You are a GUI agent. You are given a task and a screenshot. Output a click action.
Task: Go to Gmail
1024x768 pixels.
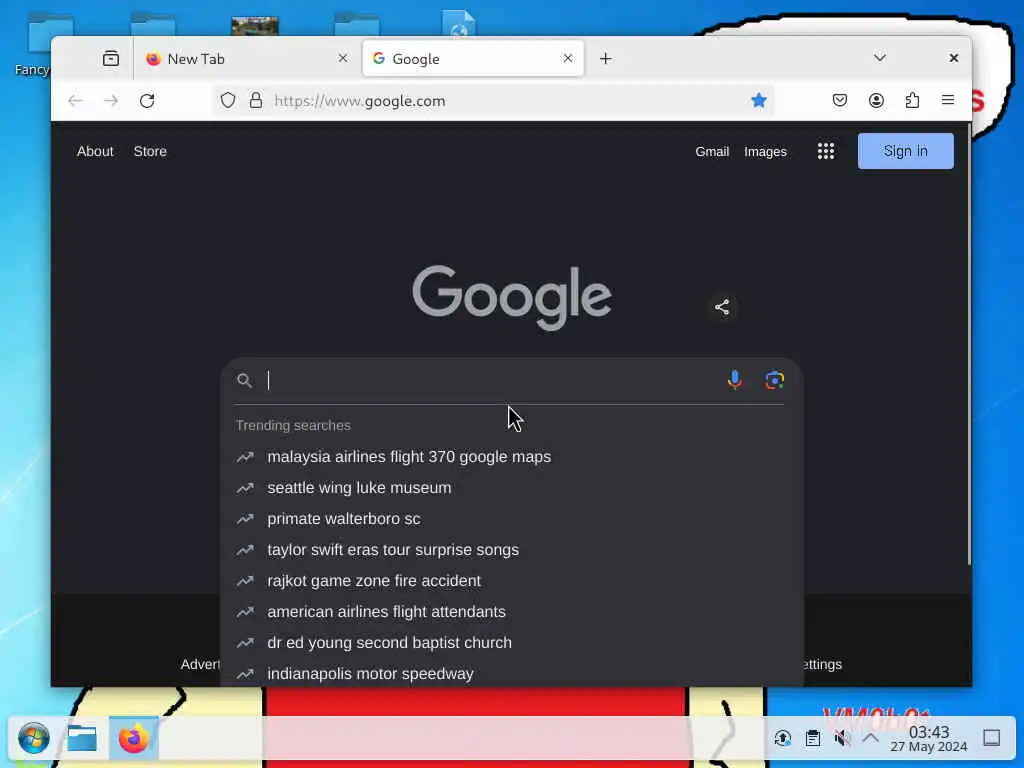[x=712, y=152]
